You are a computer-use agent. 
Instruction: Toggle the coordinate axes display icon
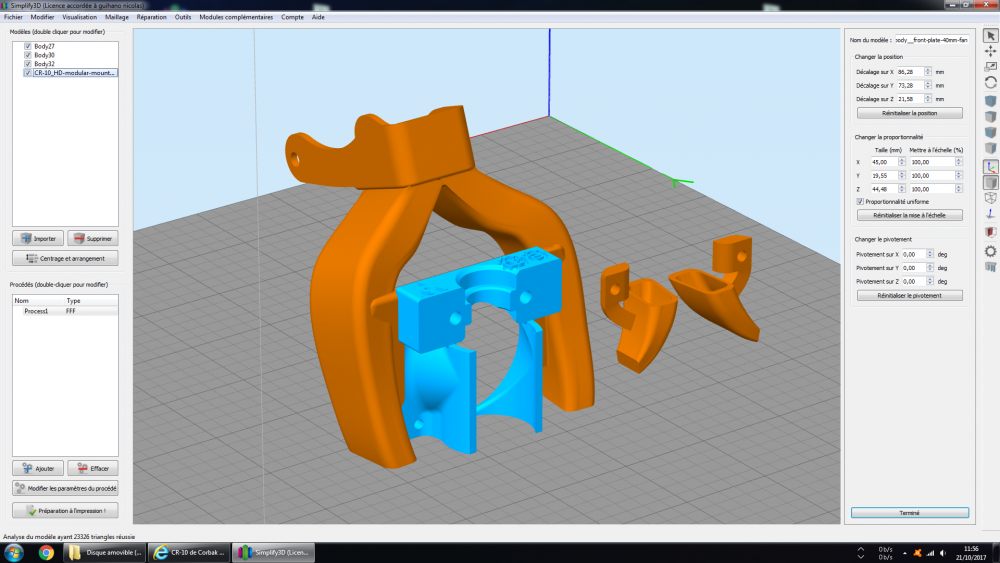[x=990, y=167]
